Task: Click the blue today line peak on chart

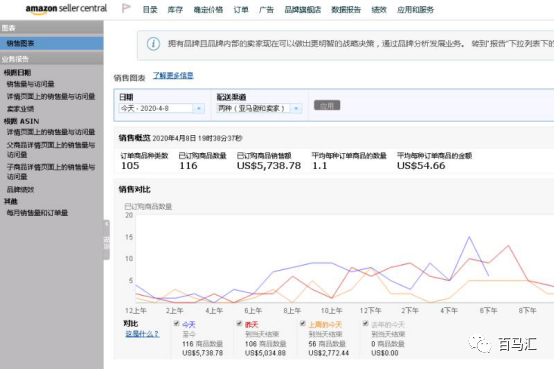Action: pos(469,237)
